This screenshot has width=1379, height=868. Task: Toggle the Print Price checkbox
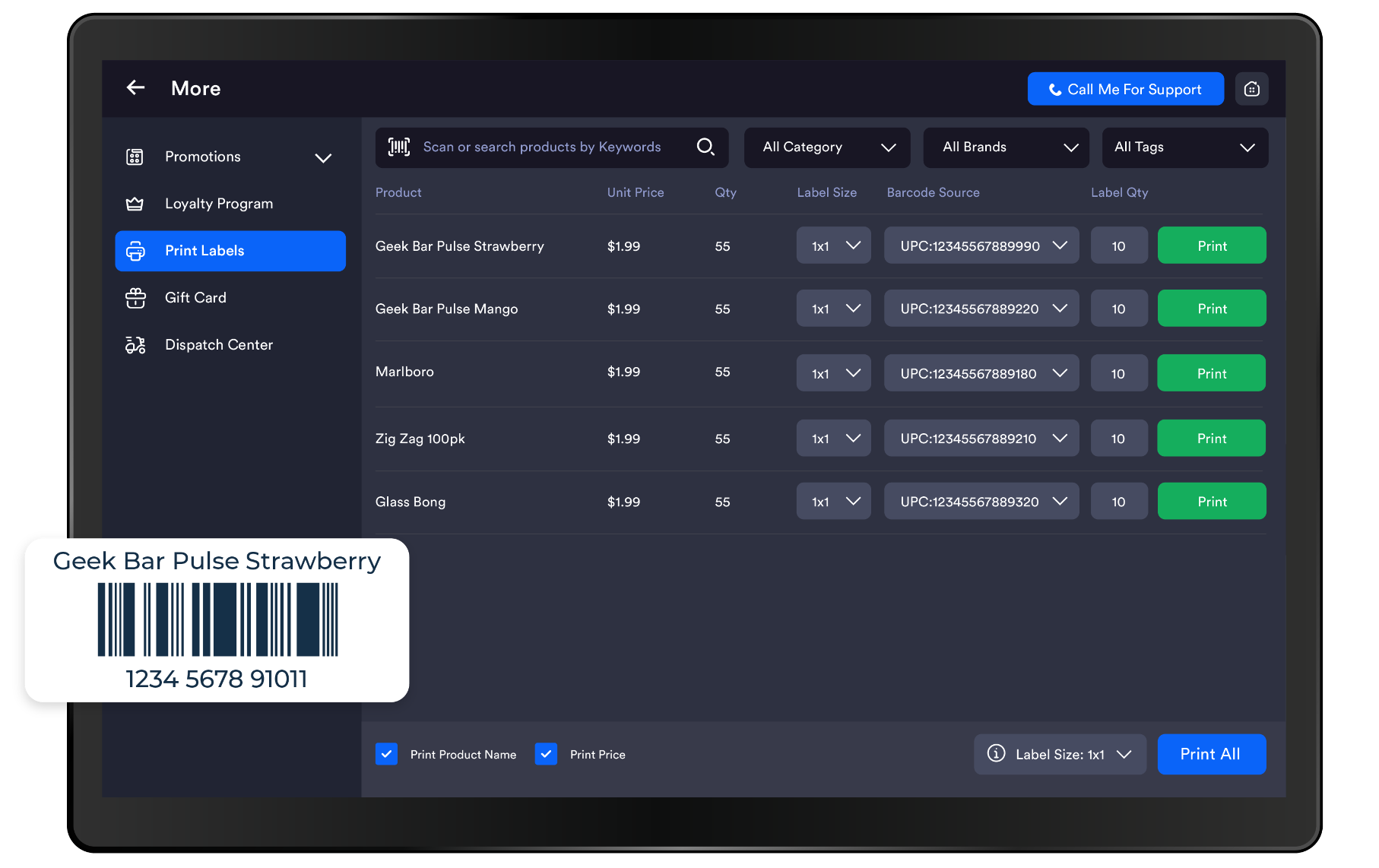(546, 754)
